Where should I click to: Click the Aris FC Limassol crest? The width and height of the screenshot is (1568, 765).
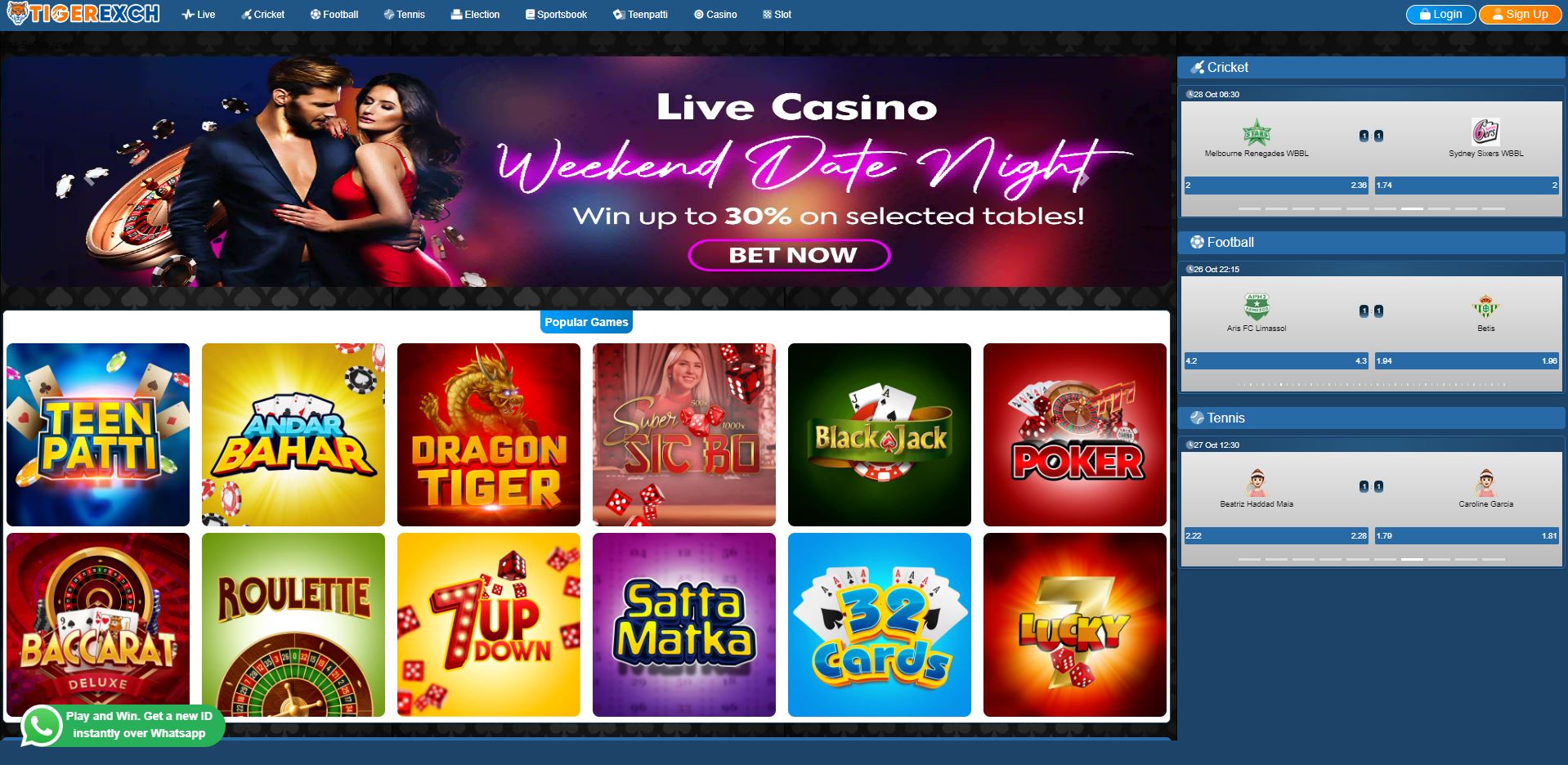(x=1256, y=307)
